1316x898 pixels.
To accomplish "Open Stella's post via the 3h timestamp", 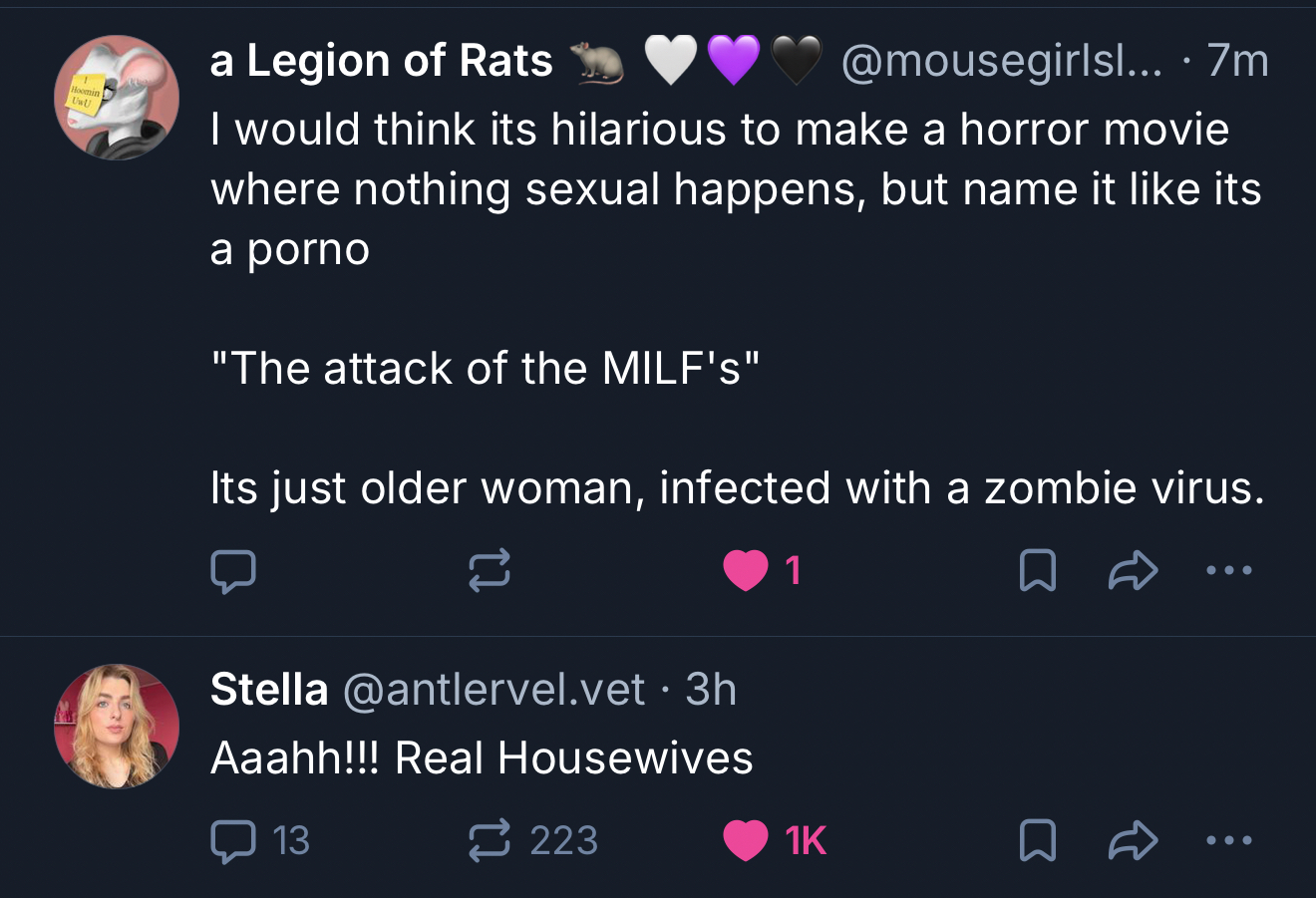I will (711, 690).
